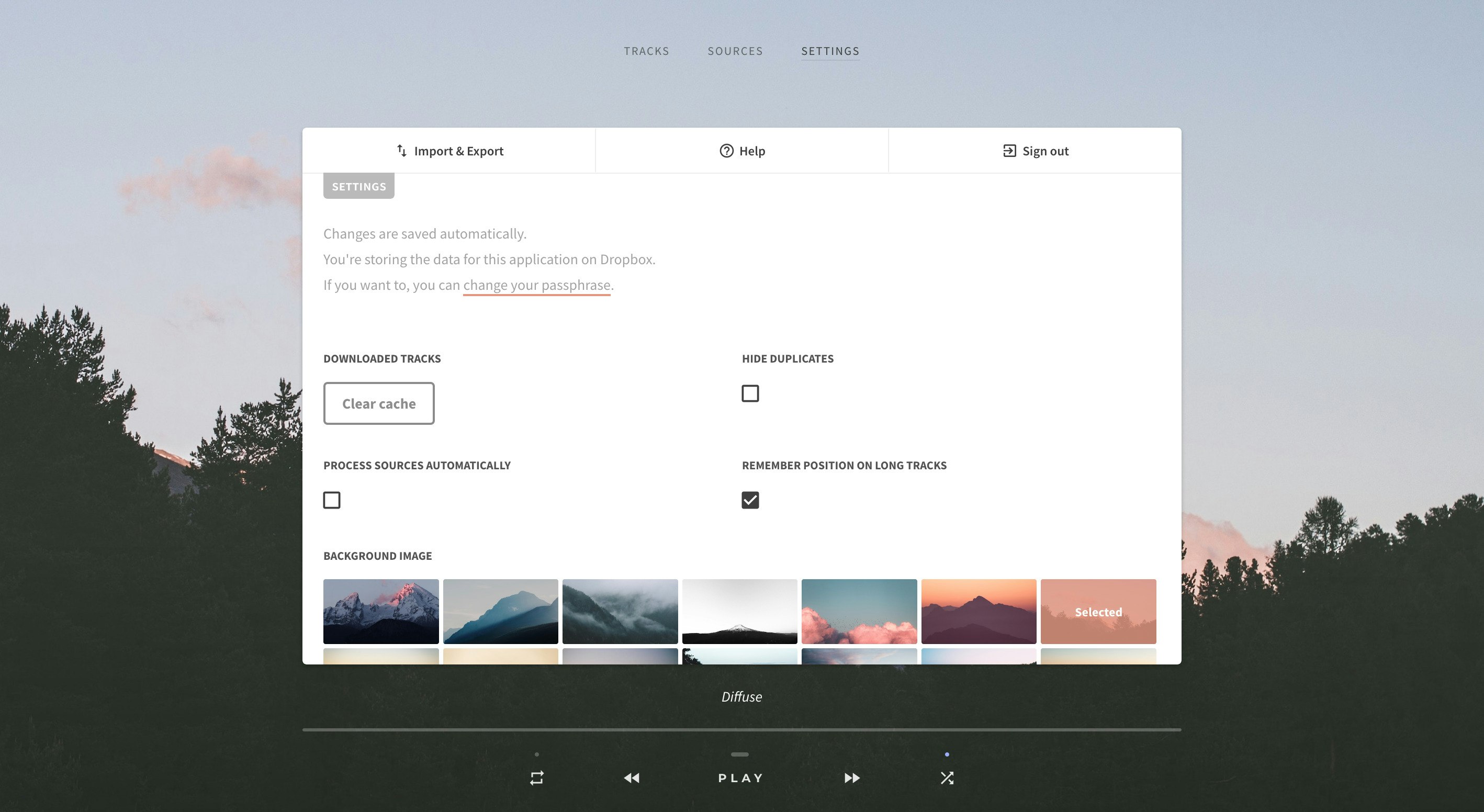Enable the Hide Duplicates checkbox
Image resolution: width=1484 pixels, height=812 pixels.
pos(749,393)
